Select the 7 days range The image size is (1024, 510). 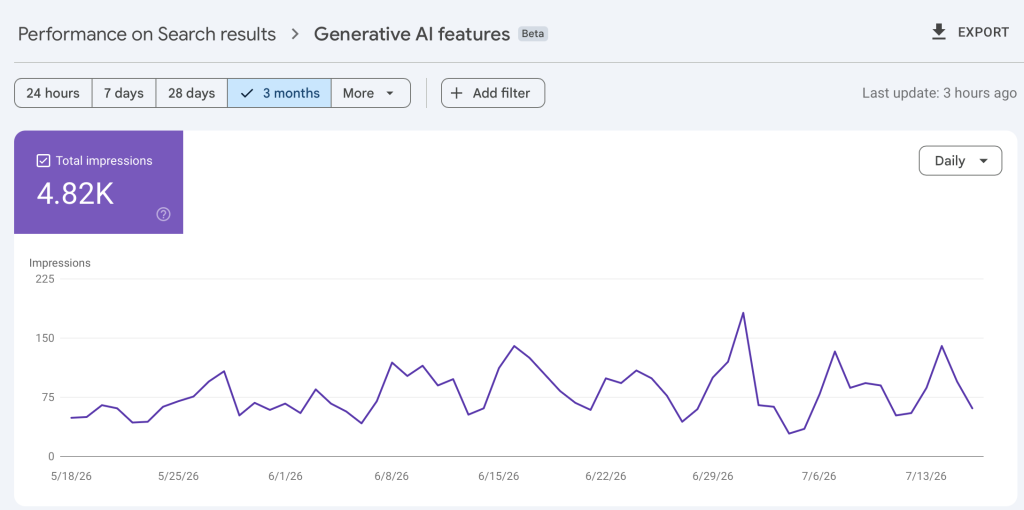(123, 93)
